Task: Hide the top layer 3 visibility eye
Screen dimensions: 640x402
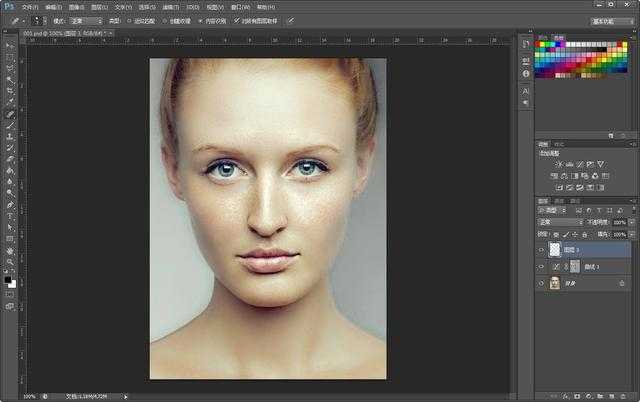Action: pyautogui.click(x=541, y=250)
